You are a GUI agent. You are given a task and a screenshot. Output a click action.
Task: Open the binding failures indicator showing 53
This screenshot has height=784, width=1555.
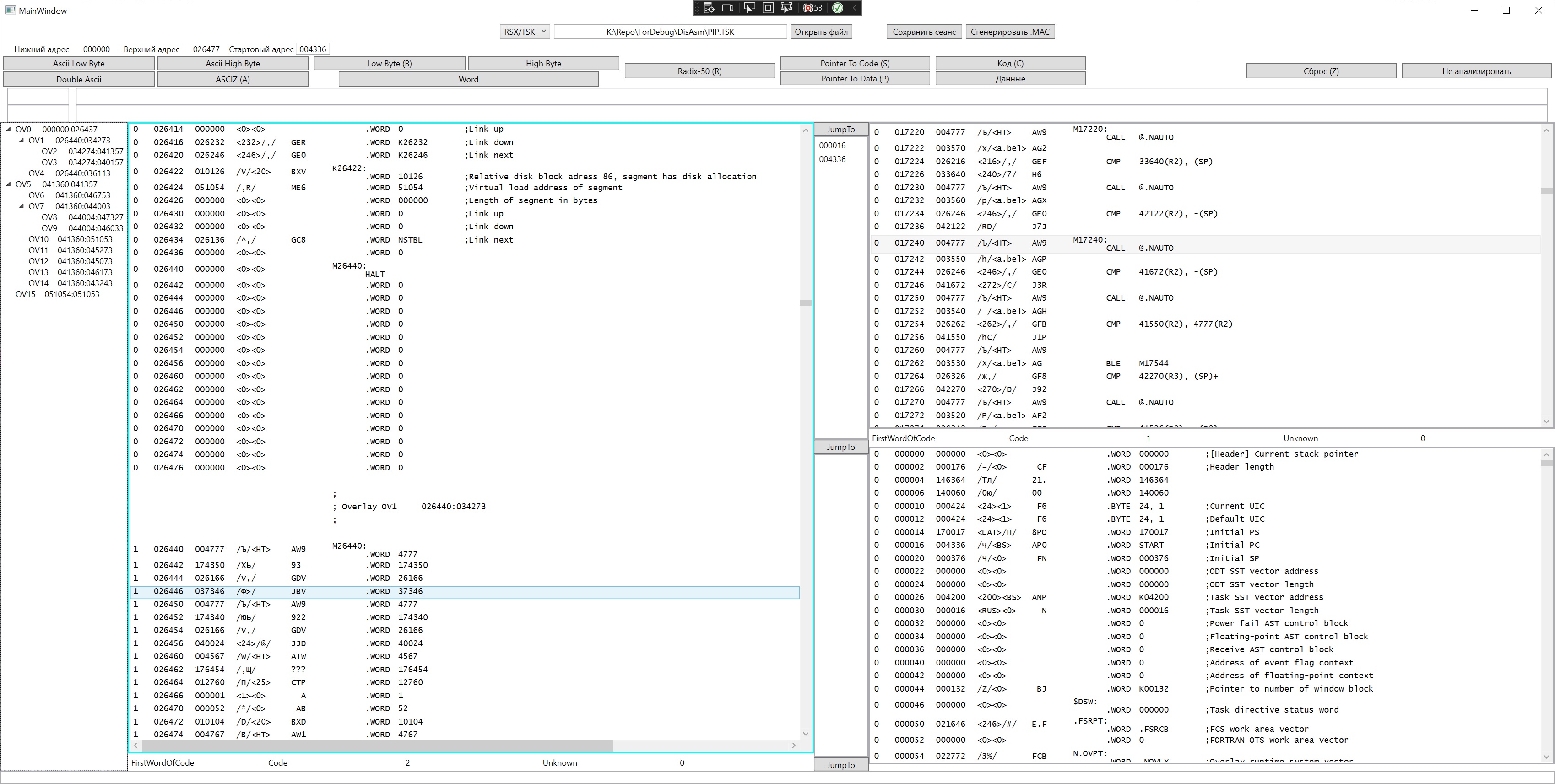tap(813, 8)
